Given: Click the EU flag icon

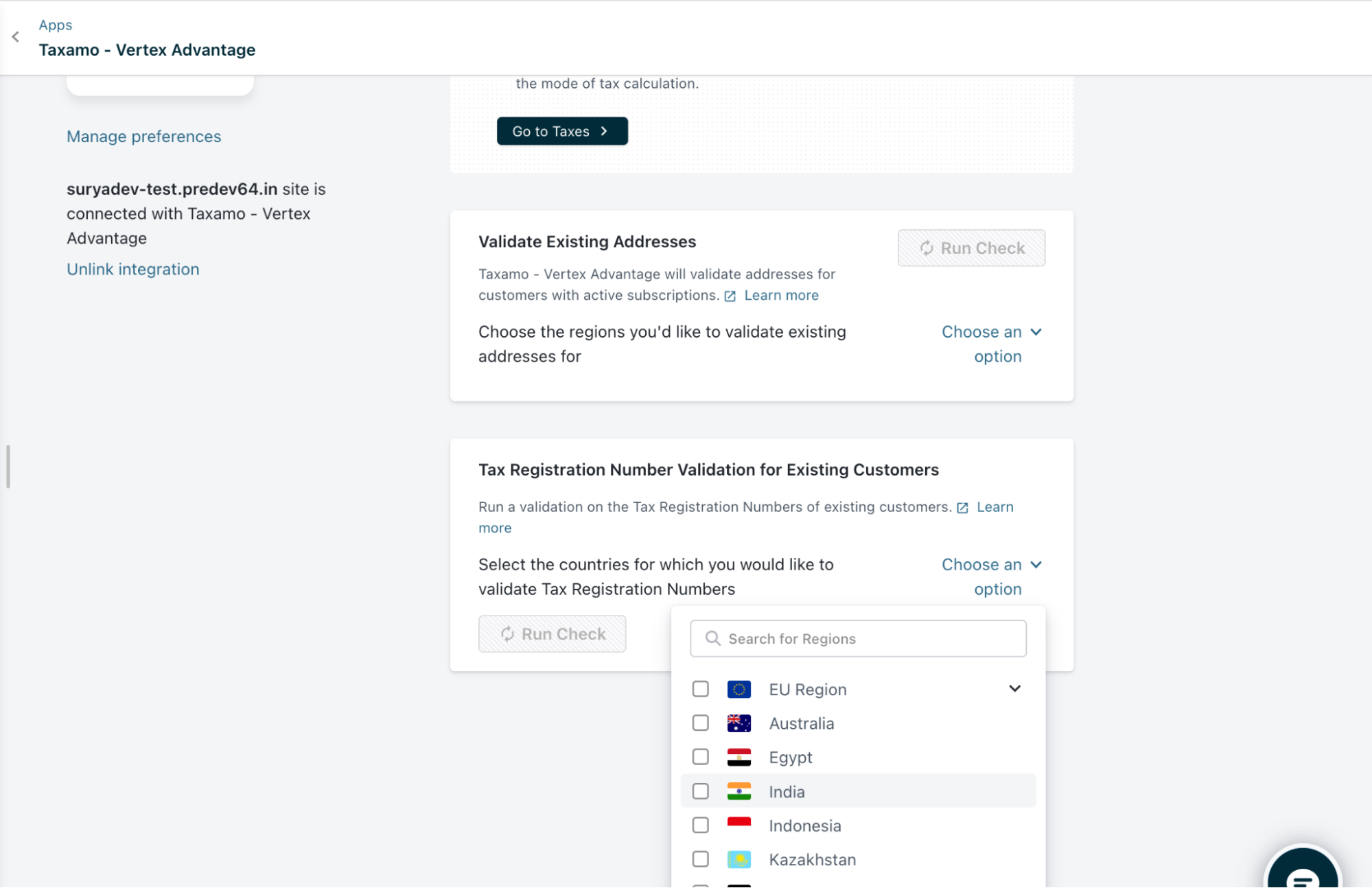Looking at the screenshot, I should pyautogui.click(x=739, y=689).
